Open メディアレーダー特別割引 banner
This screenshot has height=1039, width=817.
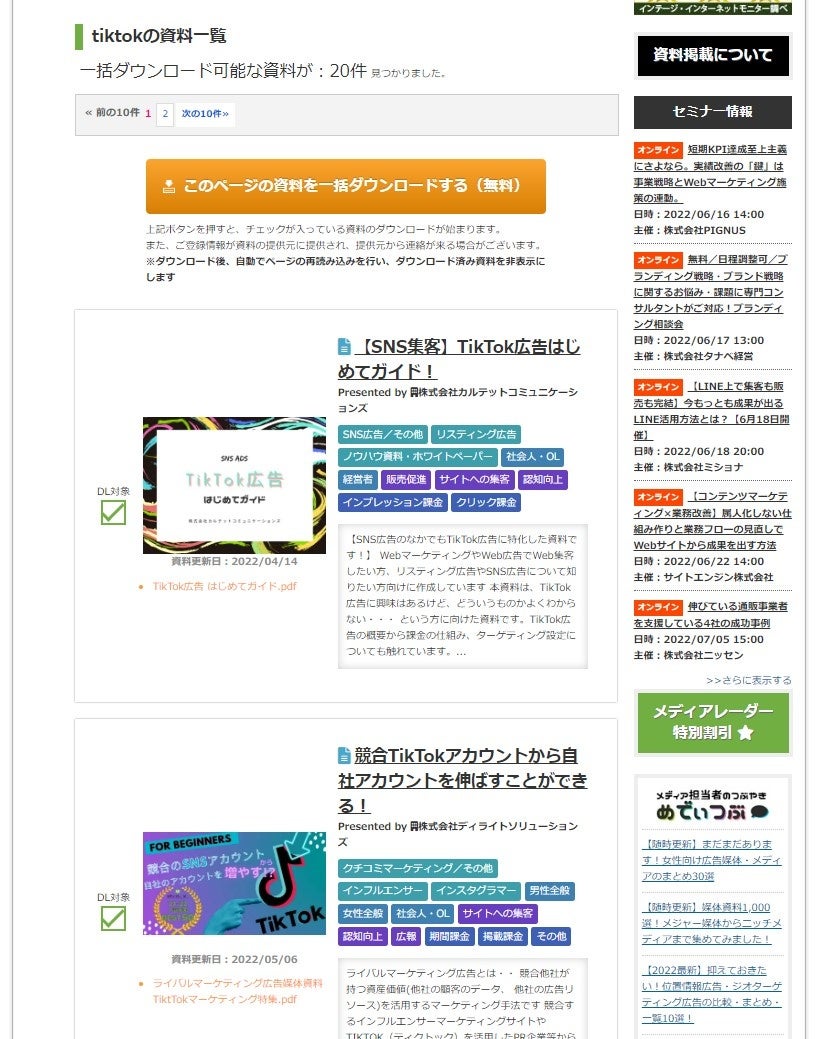point(713,723)
